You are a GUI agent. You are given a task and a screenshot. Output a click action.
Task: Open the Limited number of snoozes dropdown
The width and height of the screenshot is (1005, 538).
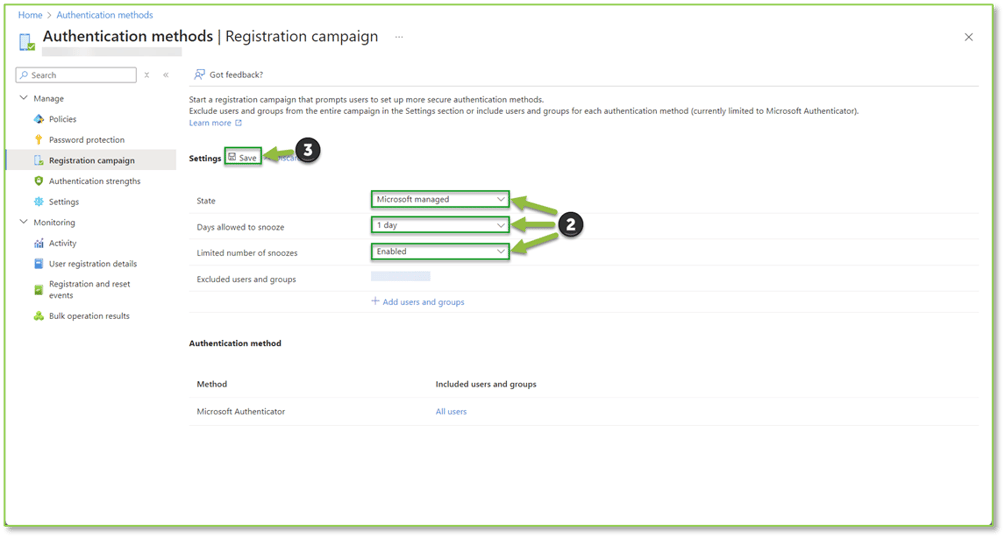pyautogui.click(x=440, y=251)
